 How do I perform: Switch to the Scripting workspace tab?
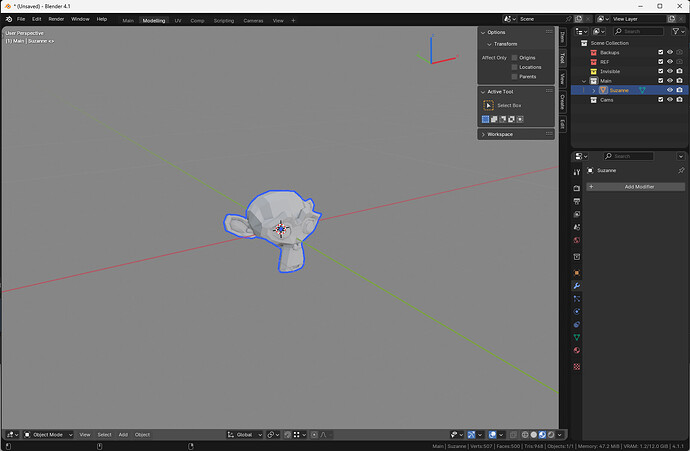[224, 21]
